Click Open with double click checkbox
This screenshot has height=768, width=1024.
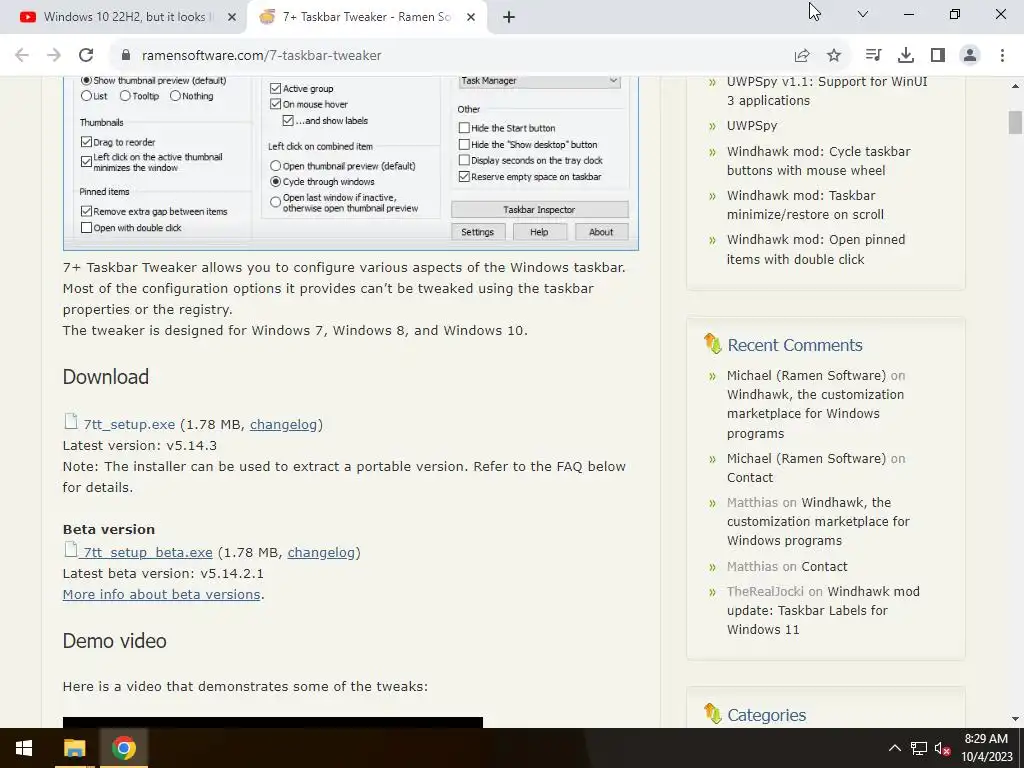click(x=86, y=227)
